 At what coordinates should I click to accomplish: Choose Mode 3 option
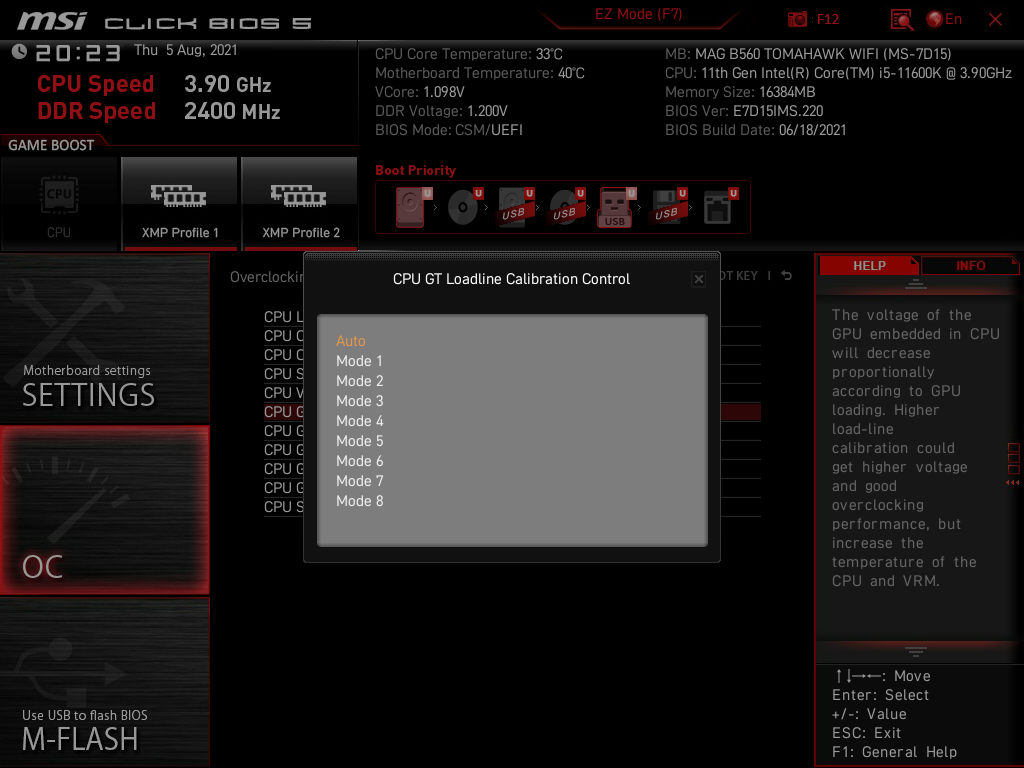tap(359, 401)
